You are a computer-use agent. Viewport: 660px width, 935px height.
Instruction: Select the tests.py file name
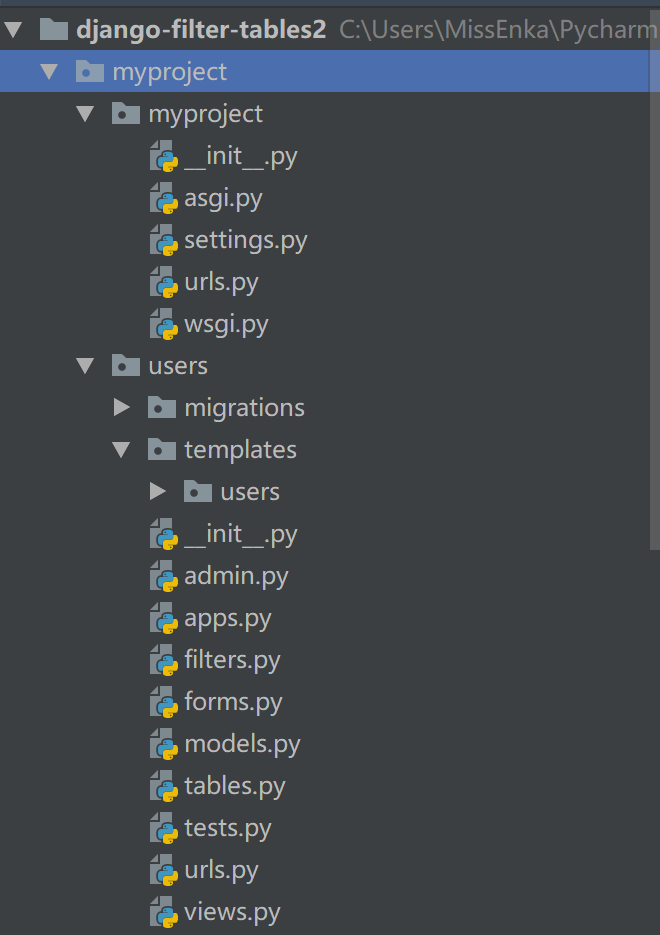click(x=228, y=828)
